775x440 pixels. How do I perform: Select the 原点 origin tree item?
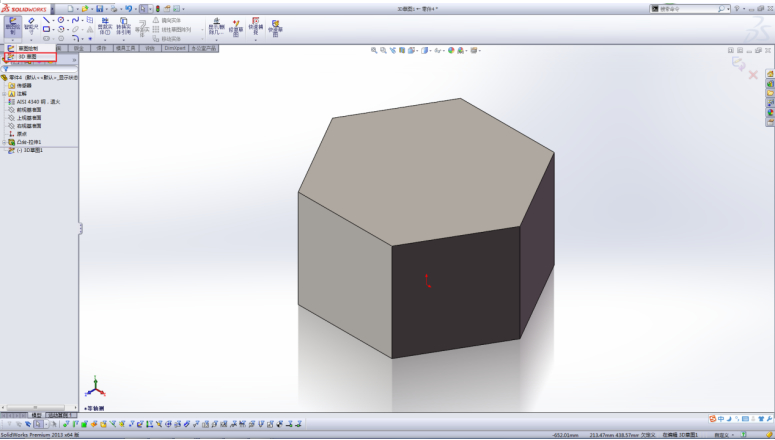[x=18, y=134]
